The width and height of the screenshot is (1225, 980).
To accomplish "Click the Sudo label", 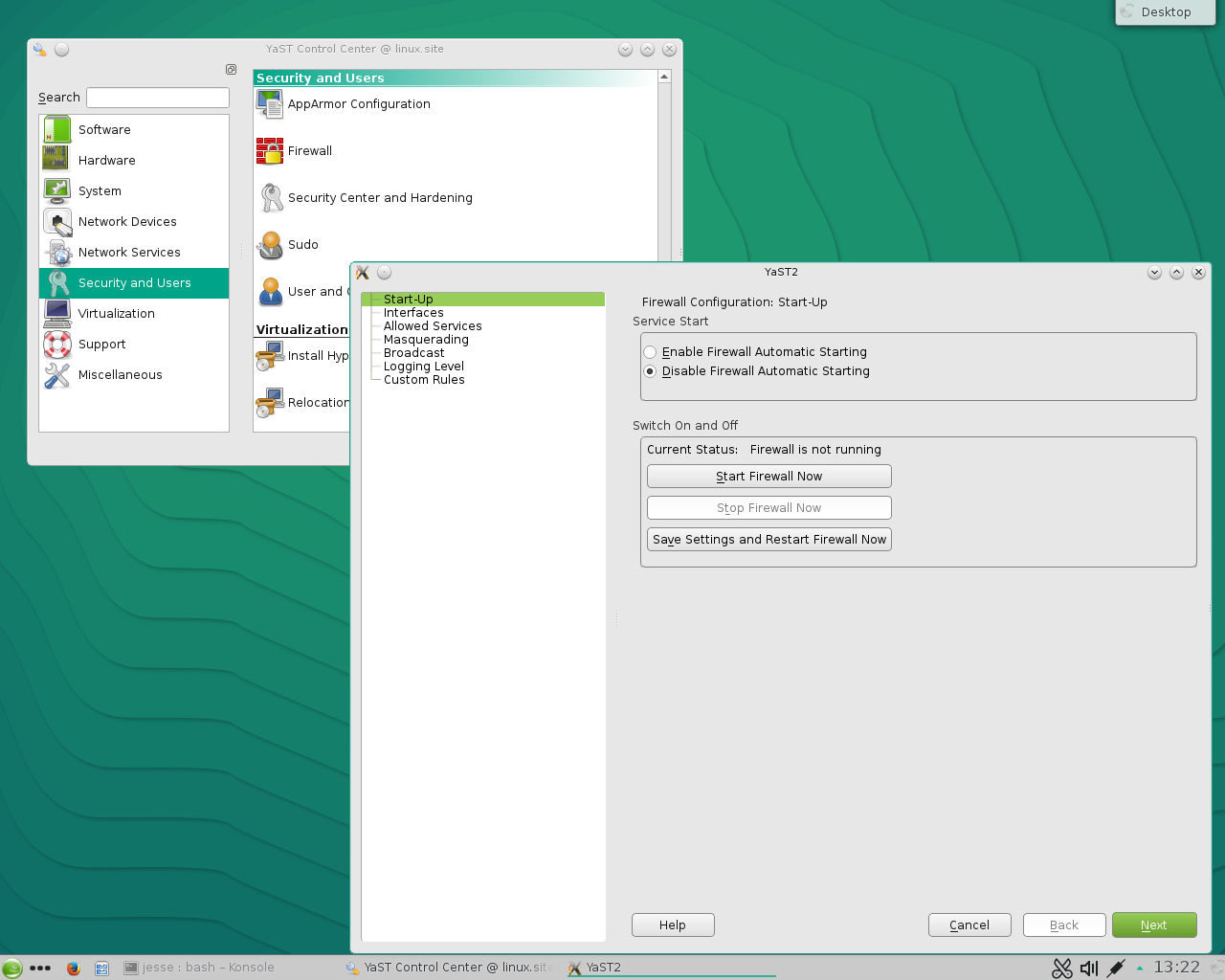I will pos(302,244).
